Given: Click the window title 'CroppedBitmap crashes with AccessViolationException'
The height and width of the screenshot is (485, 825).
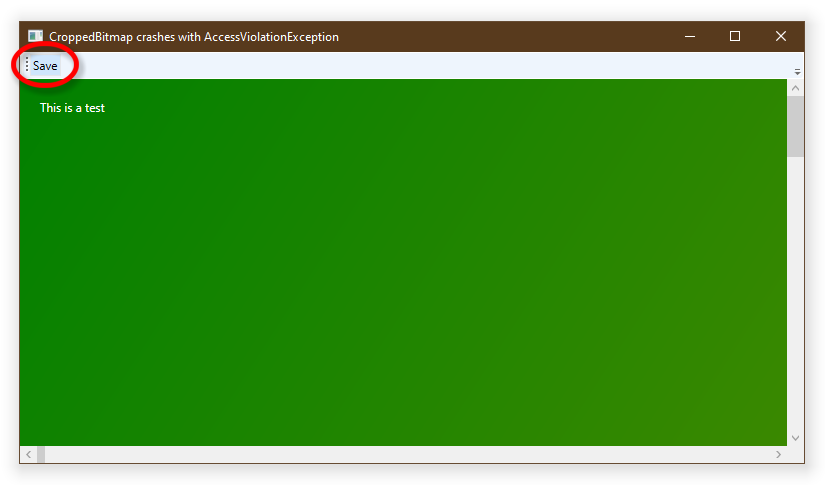Looking at the screenshot, I should point(194,37).
